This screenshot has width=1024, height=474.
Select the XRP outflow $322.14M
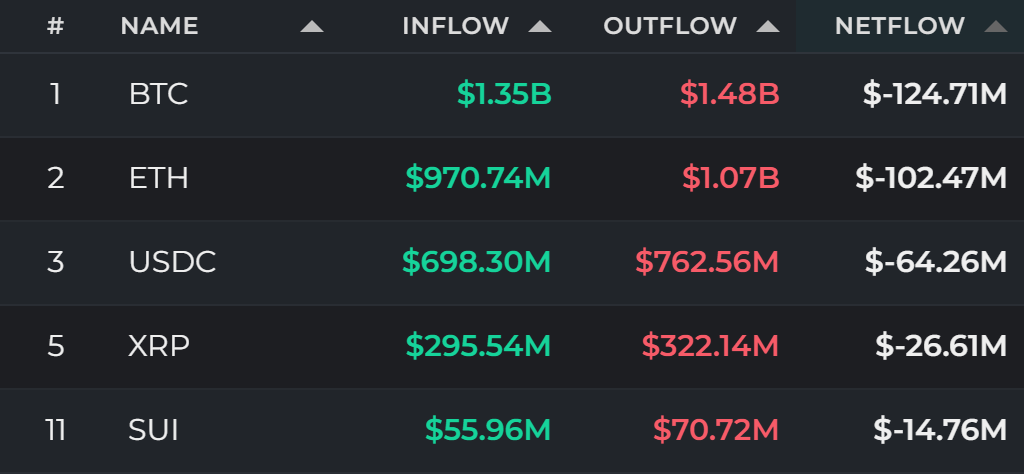point(711,346)
